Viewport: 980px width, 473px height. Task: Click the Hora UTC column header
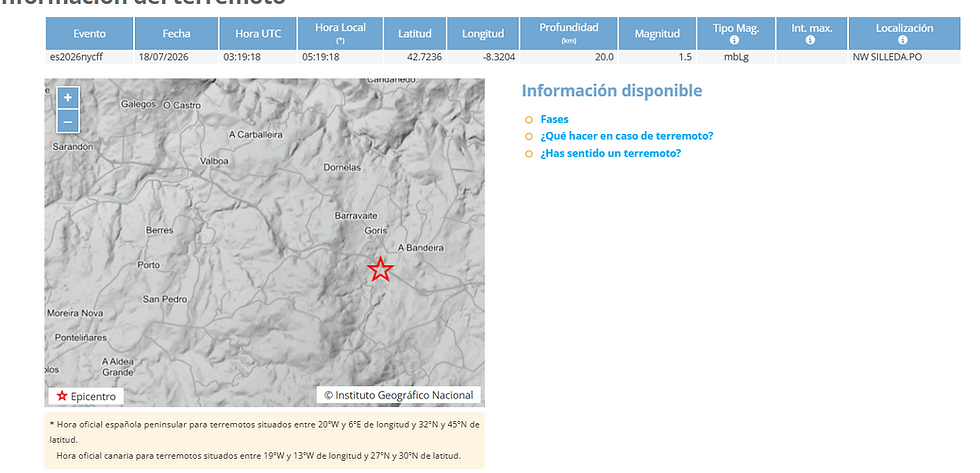(x=258, y=34)
